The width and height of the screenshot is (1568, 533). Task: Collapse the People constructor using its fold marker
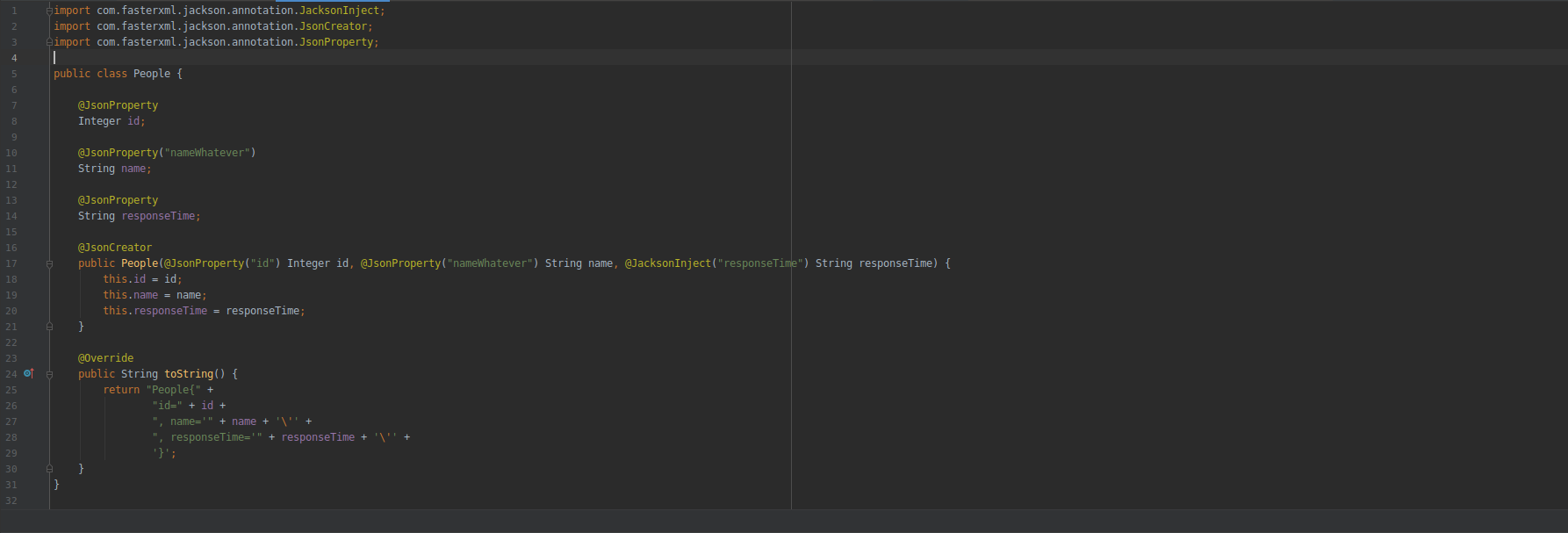point(49,263)
